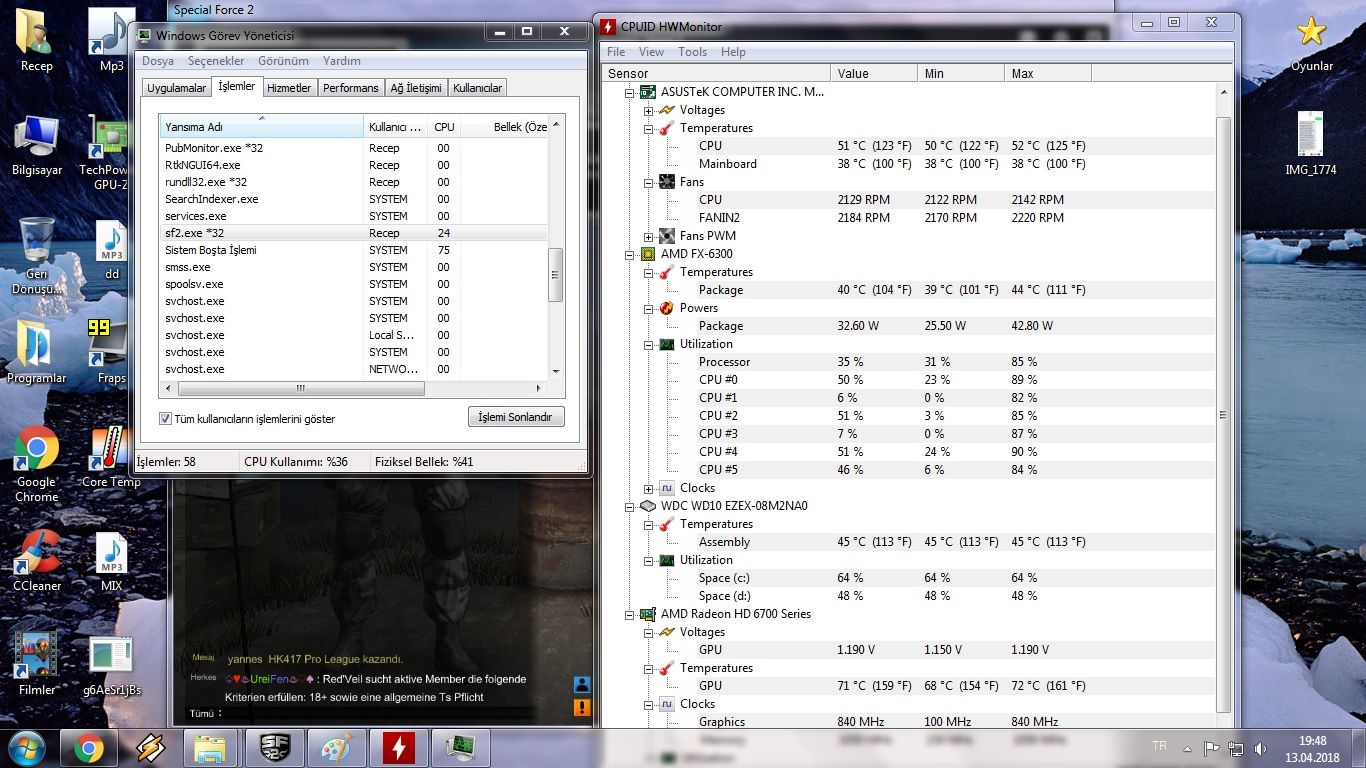Open the Oyunlar star icon on desktop
Screen dimensions: 1366x768
1311,42
